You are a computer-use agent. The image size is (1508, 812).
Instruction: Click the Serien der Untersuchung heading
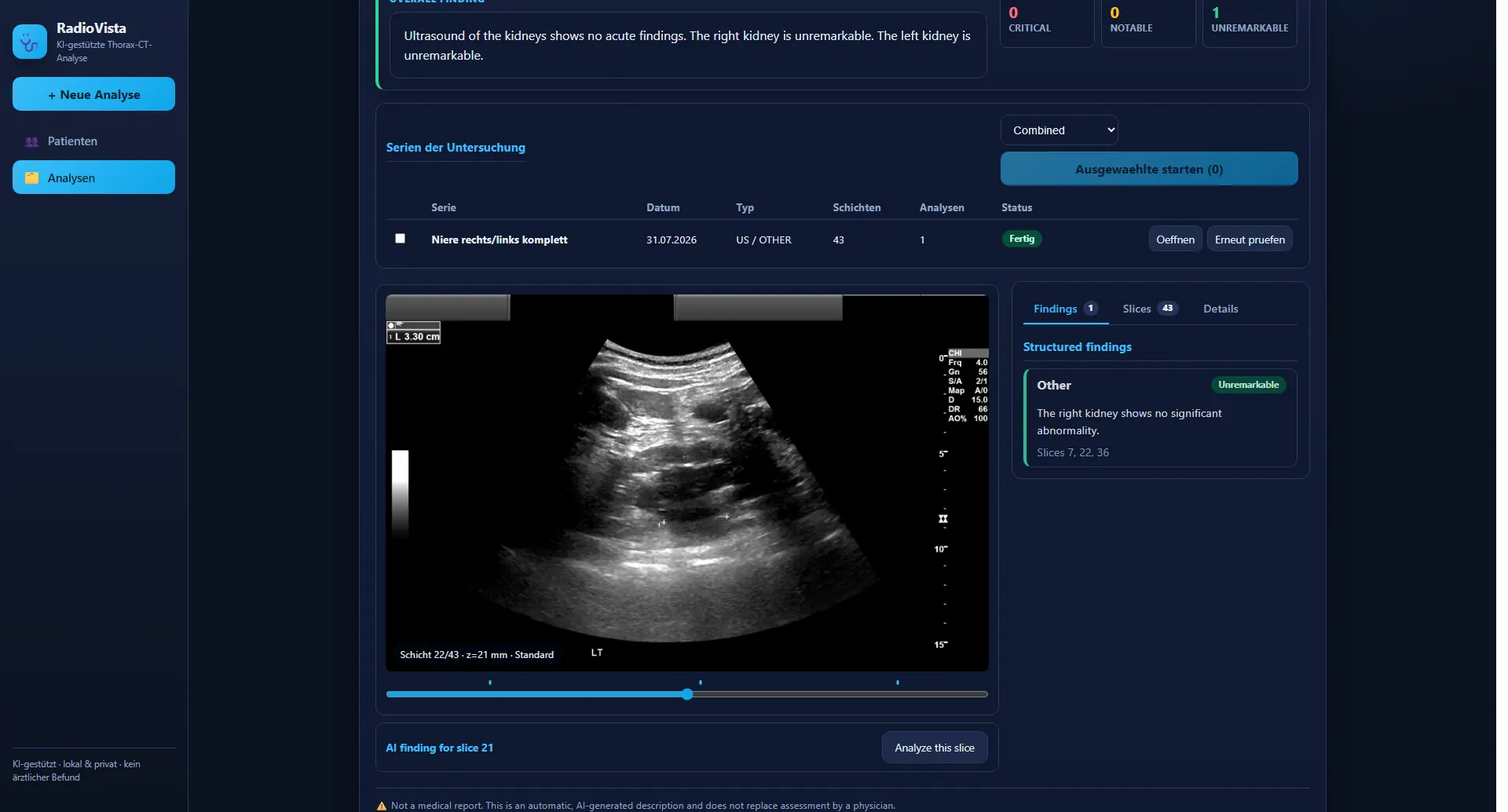click(456, 148)
